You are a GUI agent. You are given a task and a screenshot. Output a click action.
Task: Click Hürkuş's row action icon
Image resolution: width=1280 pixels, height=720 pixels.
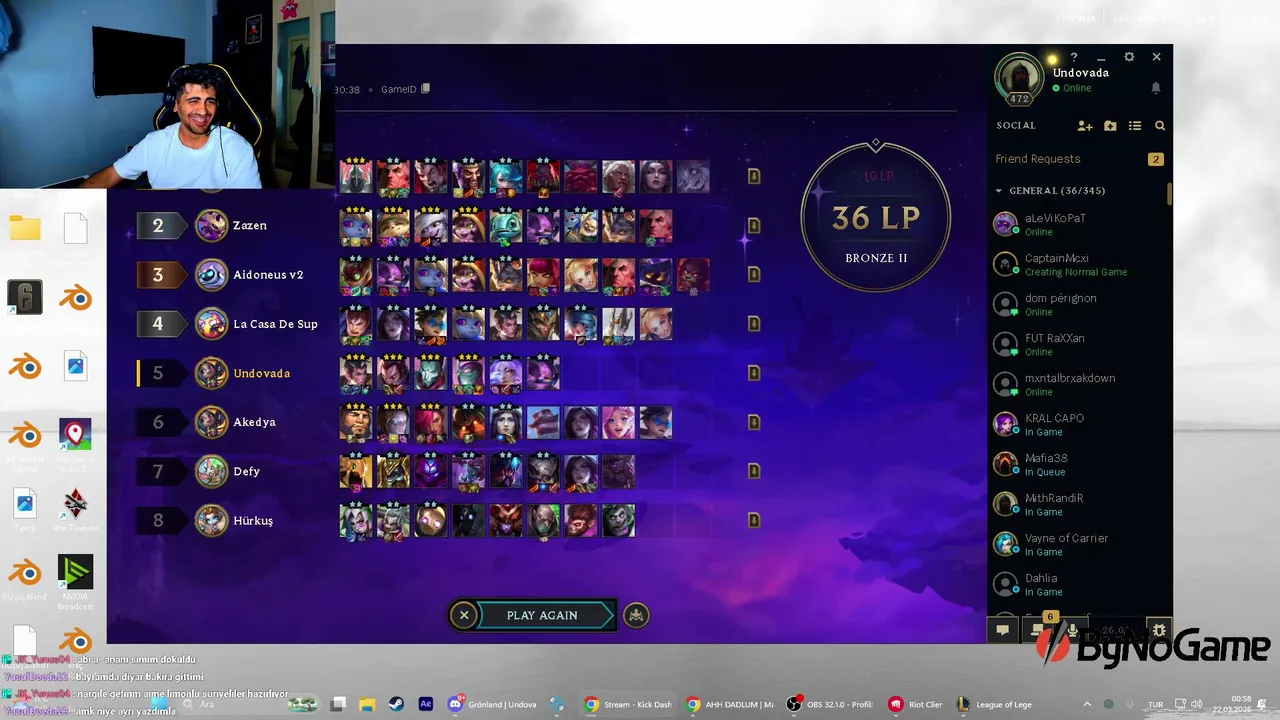754,520
